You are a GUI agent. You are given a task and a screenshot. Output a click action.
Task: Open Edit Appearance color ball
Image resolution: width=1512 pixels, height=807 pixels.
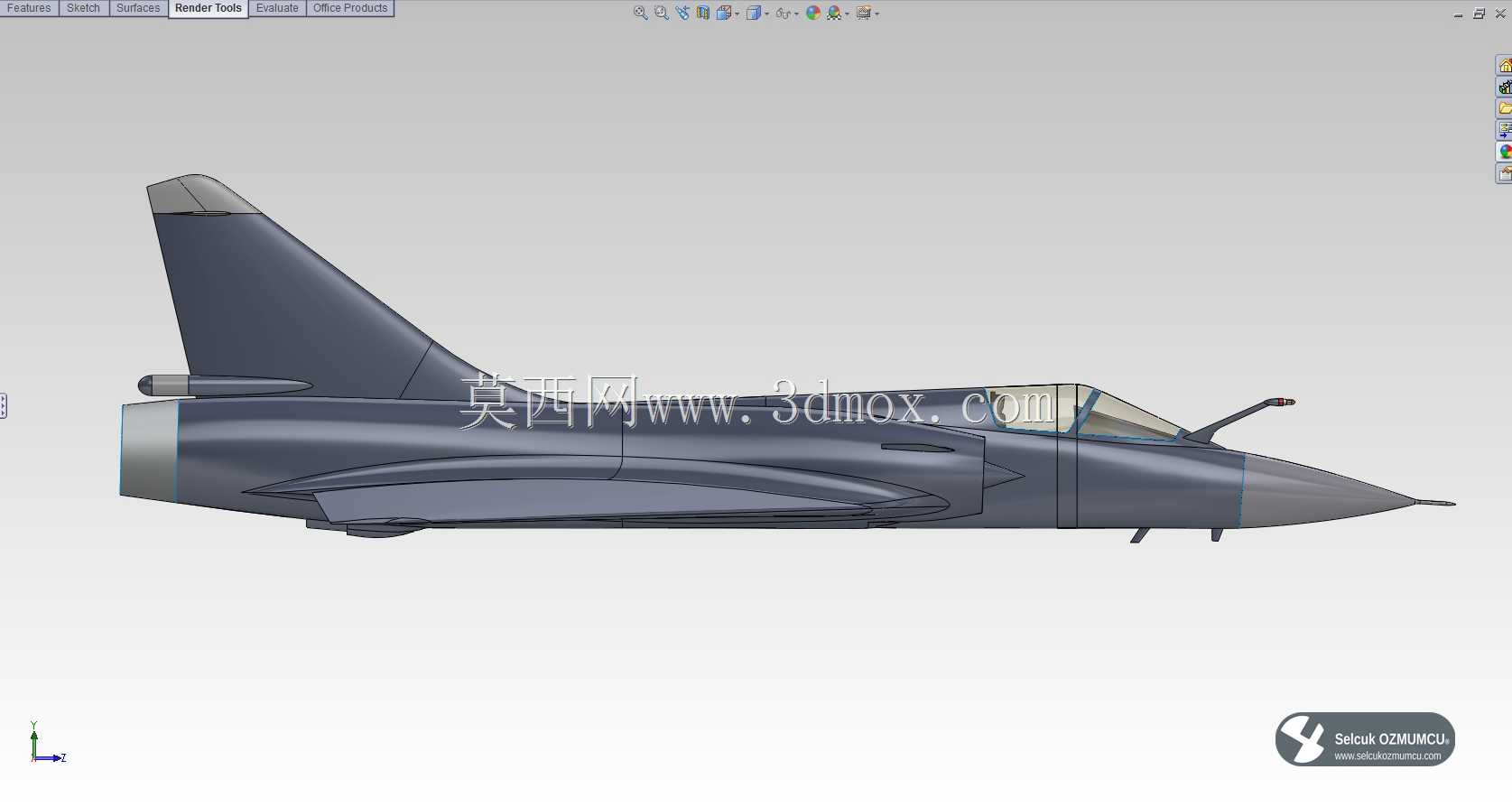coord(813,13)
